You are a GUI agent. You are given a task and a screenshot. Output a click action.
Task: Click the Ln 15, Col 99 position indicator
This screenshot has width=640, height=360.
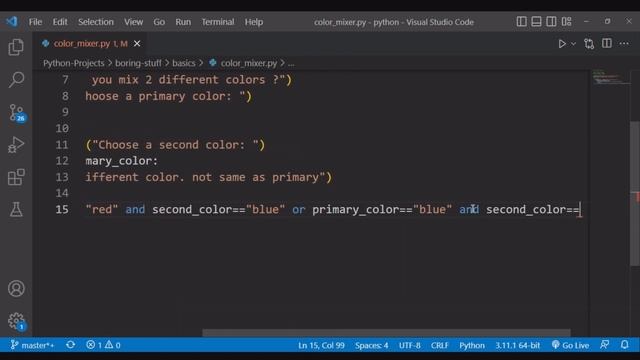click(x=321, y=345)
